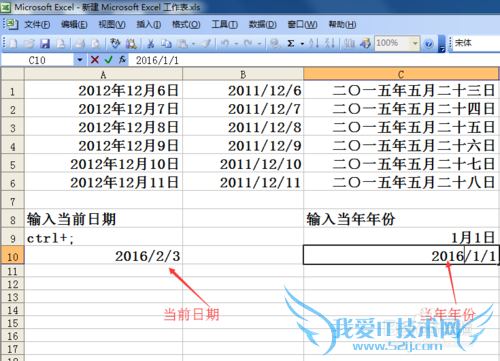Image resolution: width=500 pixels, height=361 pixels.
Task: Open the Name Box dropdown arrow
Action: [x=80, y=60]
